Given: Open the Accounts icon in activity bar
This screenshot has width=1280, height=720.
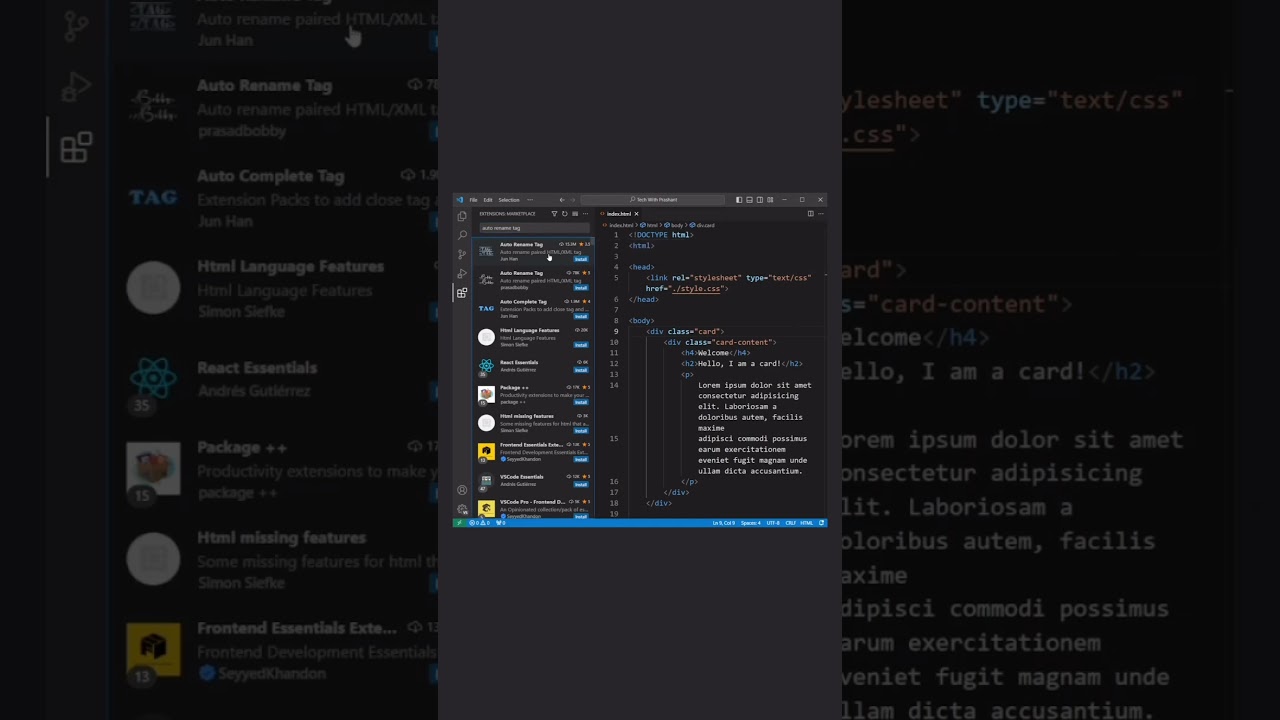Looking at the screenshot, I should [462, 490].
